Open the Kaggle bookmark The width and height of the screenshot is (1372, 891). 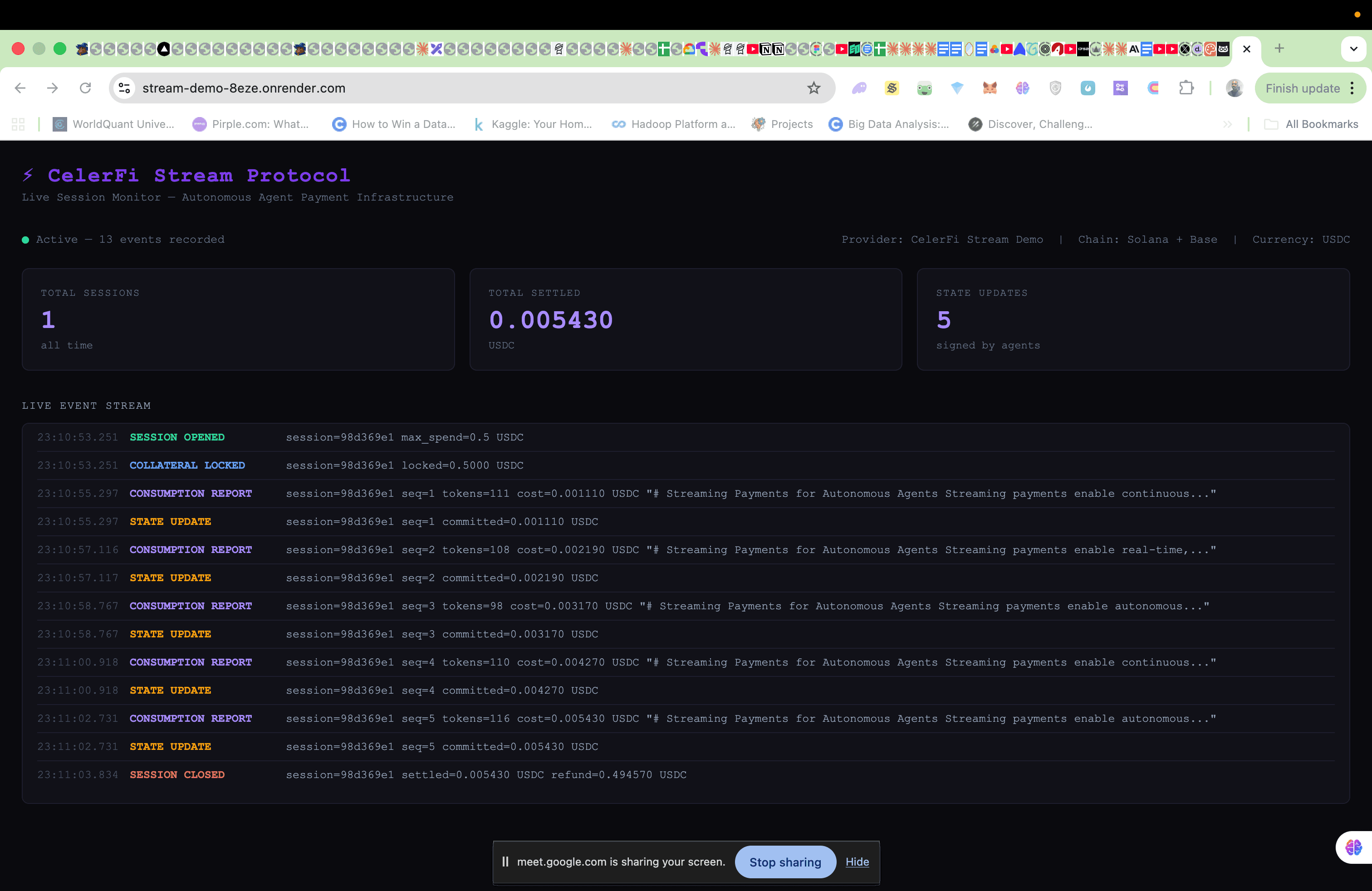pyautogui.click(x=533, y=124)
